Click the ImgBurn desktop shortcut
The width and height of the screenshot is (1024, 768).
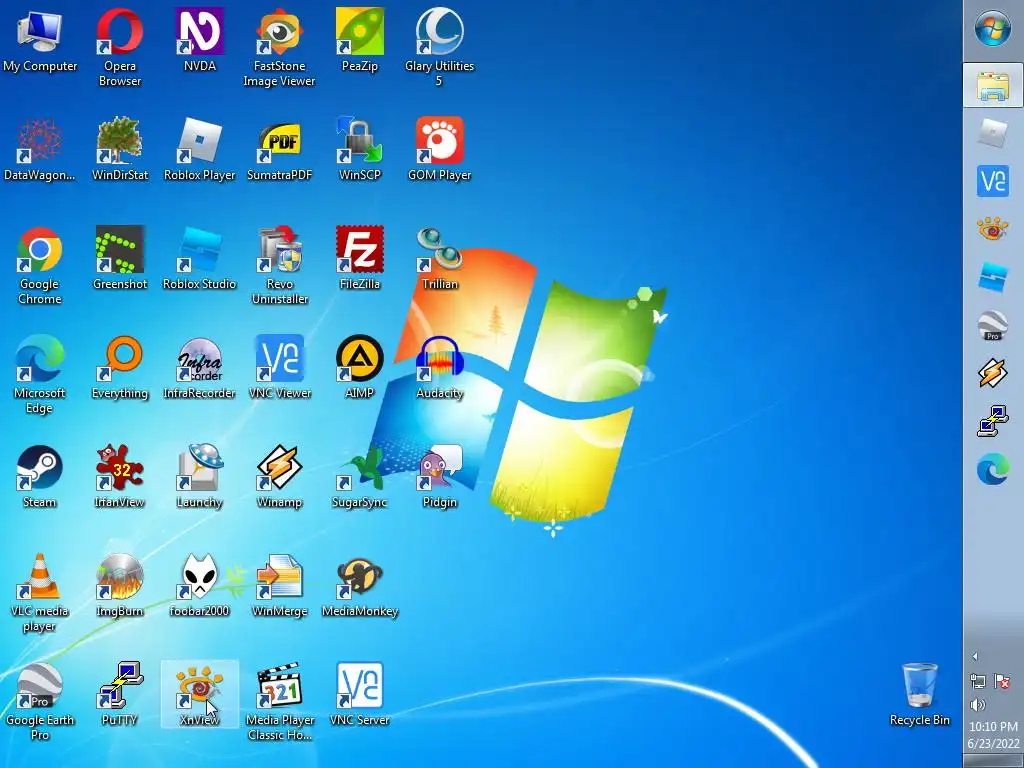(120, 586)
